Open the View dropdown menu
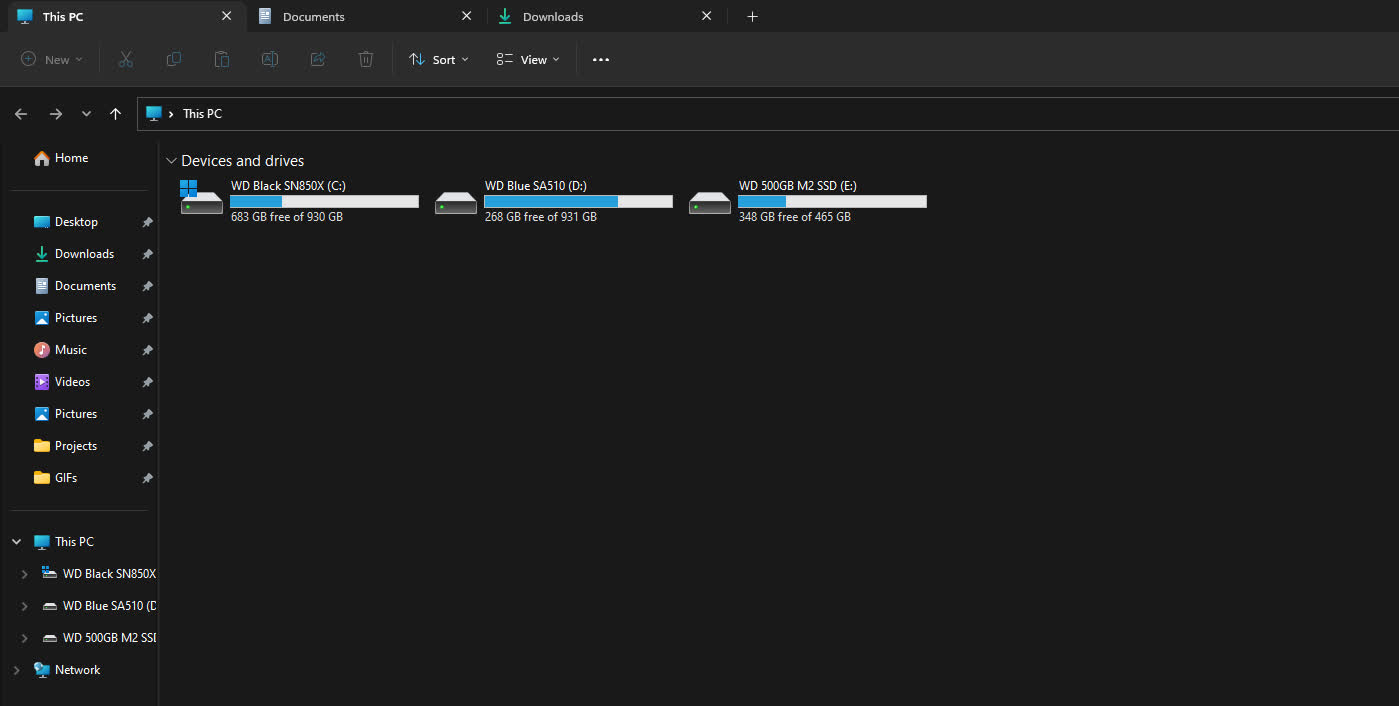 pyautogui.click(x=528, y=60)
